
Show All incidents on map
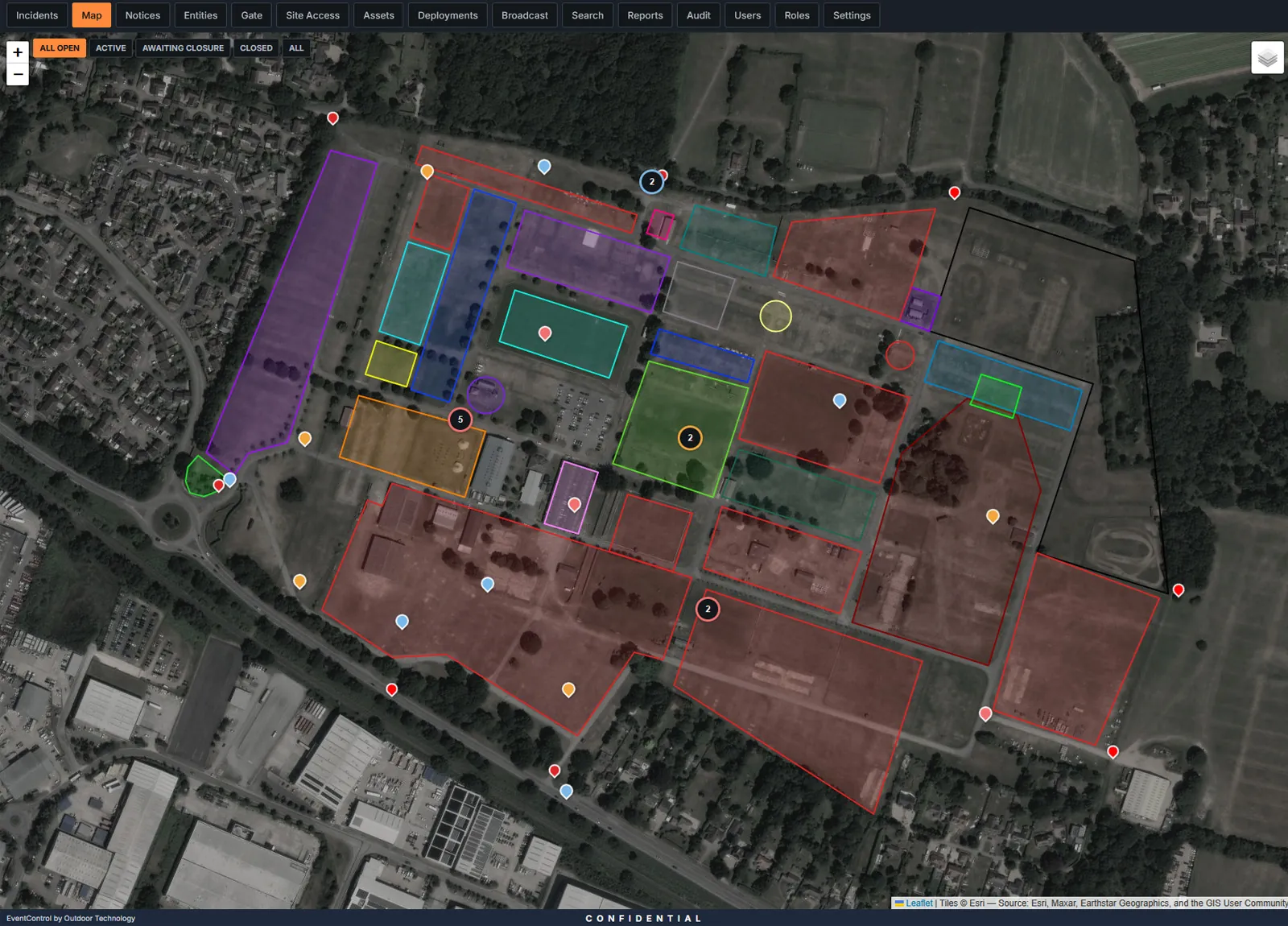[x=296, y=48]
